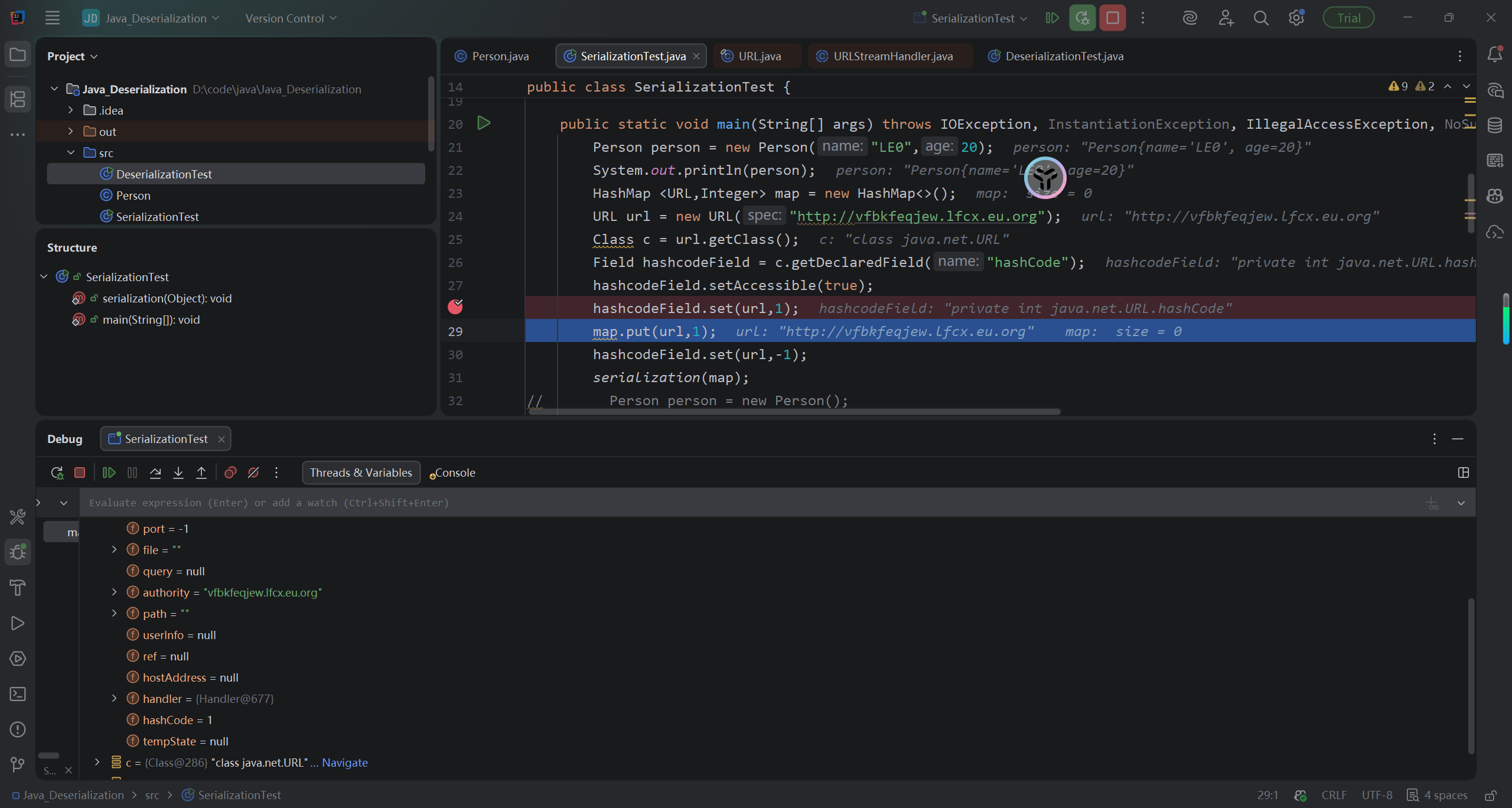1512x808 pixels.
Task: Click the Step Out debug icon
Action: [x=201, y=473]
